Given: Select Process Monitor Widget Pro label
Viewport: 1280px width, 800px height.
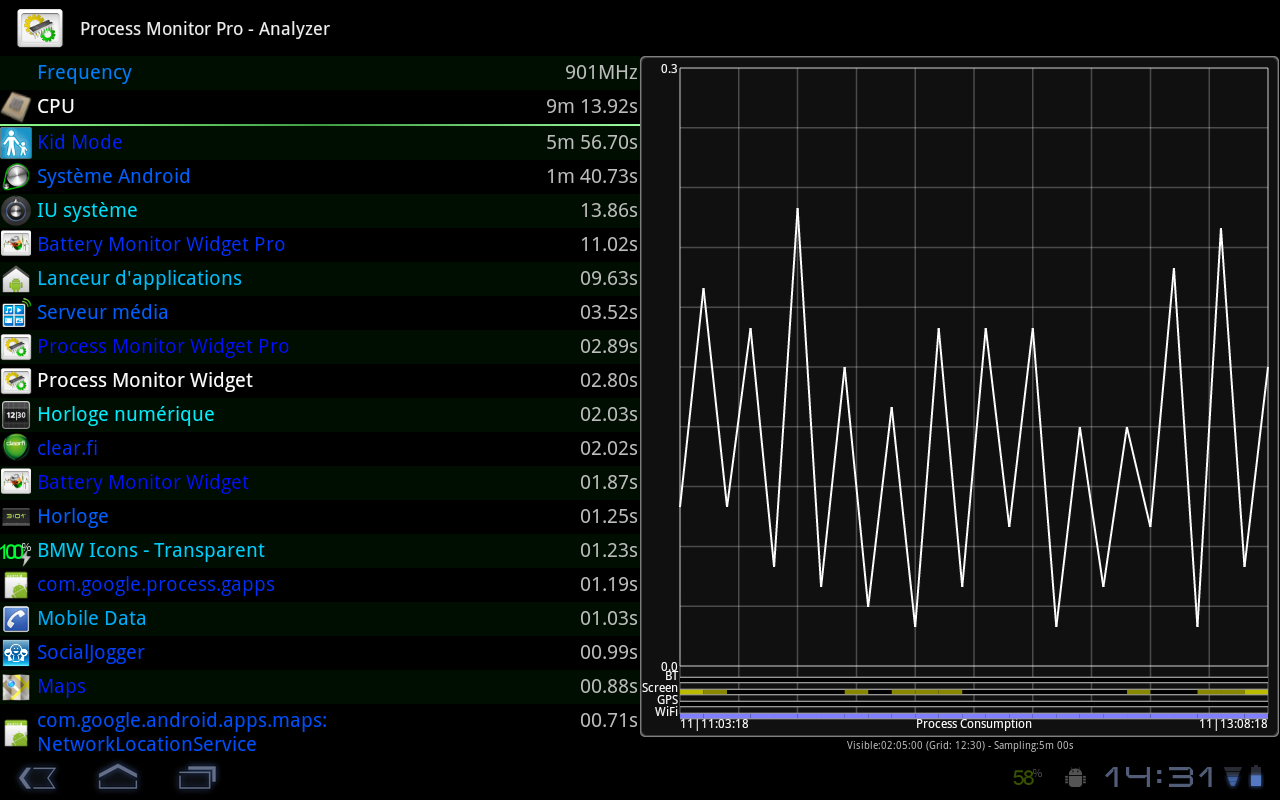Looking at the screenshot, I should click(x=163, y=346).
